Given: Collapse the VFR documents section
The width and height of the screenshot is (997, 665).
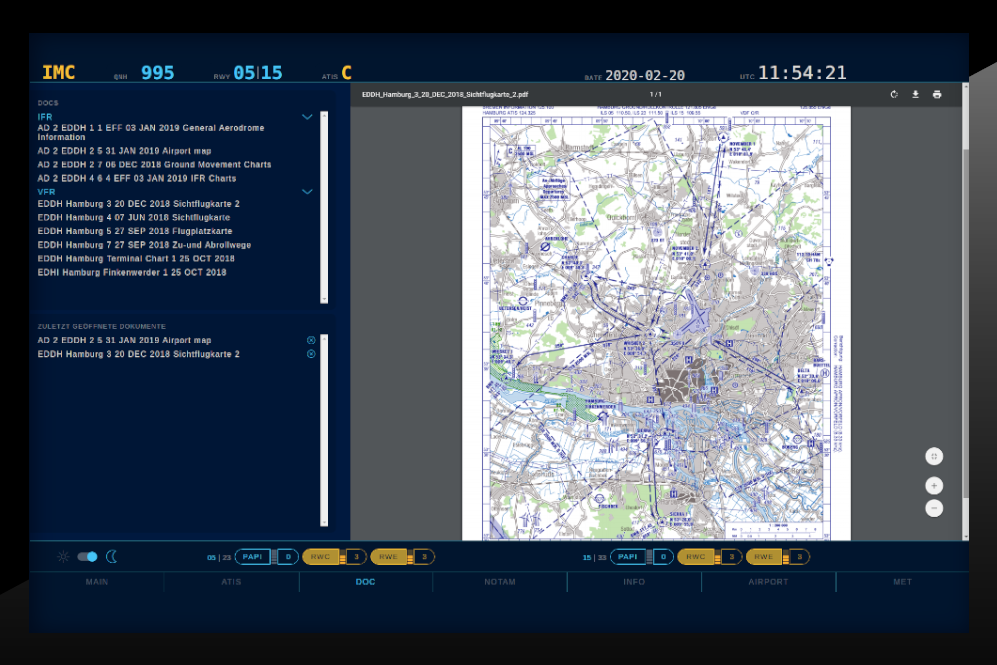Looking at the screenshot, I should [308, 191].
